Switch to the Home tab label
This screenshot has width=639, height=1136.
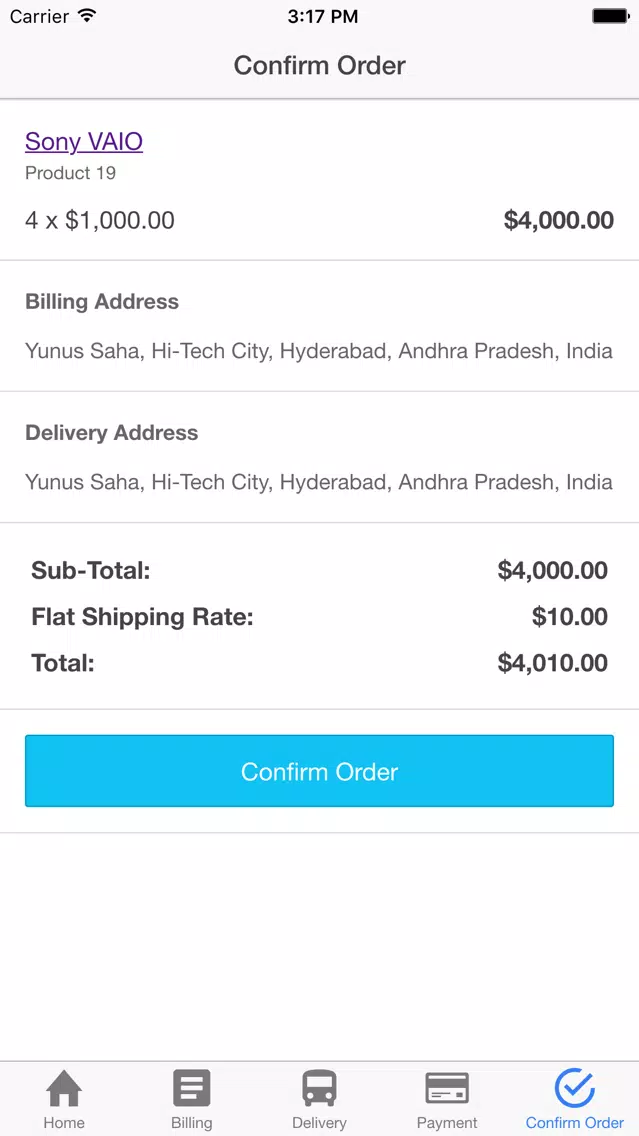click(x=64, y=1123)
